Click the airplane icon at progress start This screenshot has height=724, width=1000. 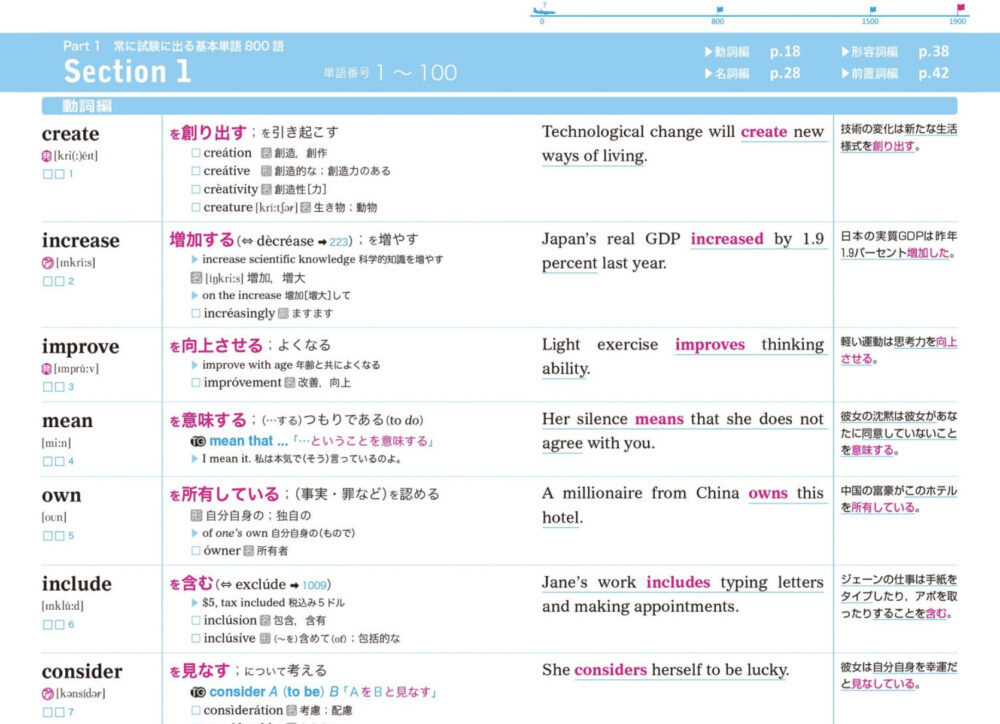(543, 10)
